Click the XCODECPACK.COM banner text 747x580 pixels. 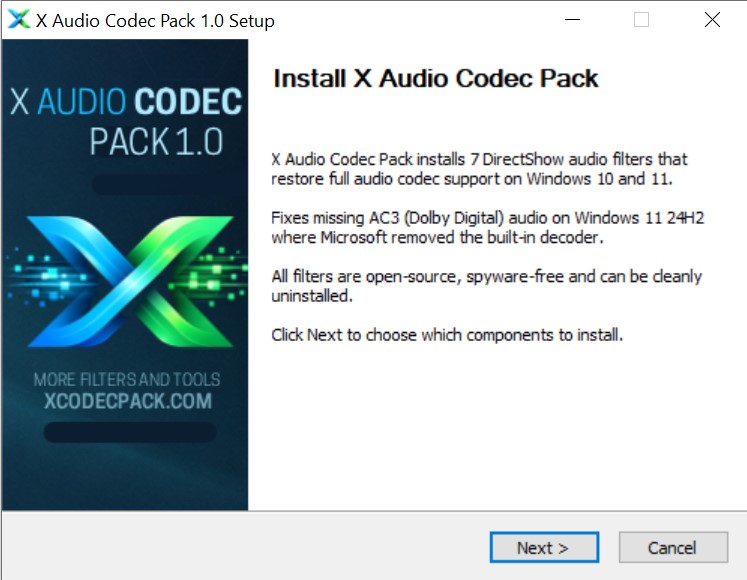(128, 401)
